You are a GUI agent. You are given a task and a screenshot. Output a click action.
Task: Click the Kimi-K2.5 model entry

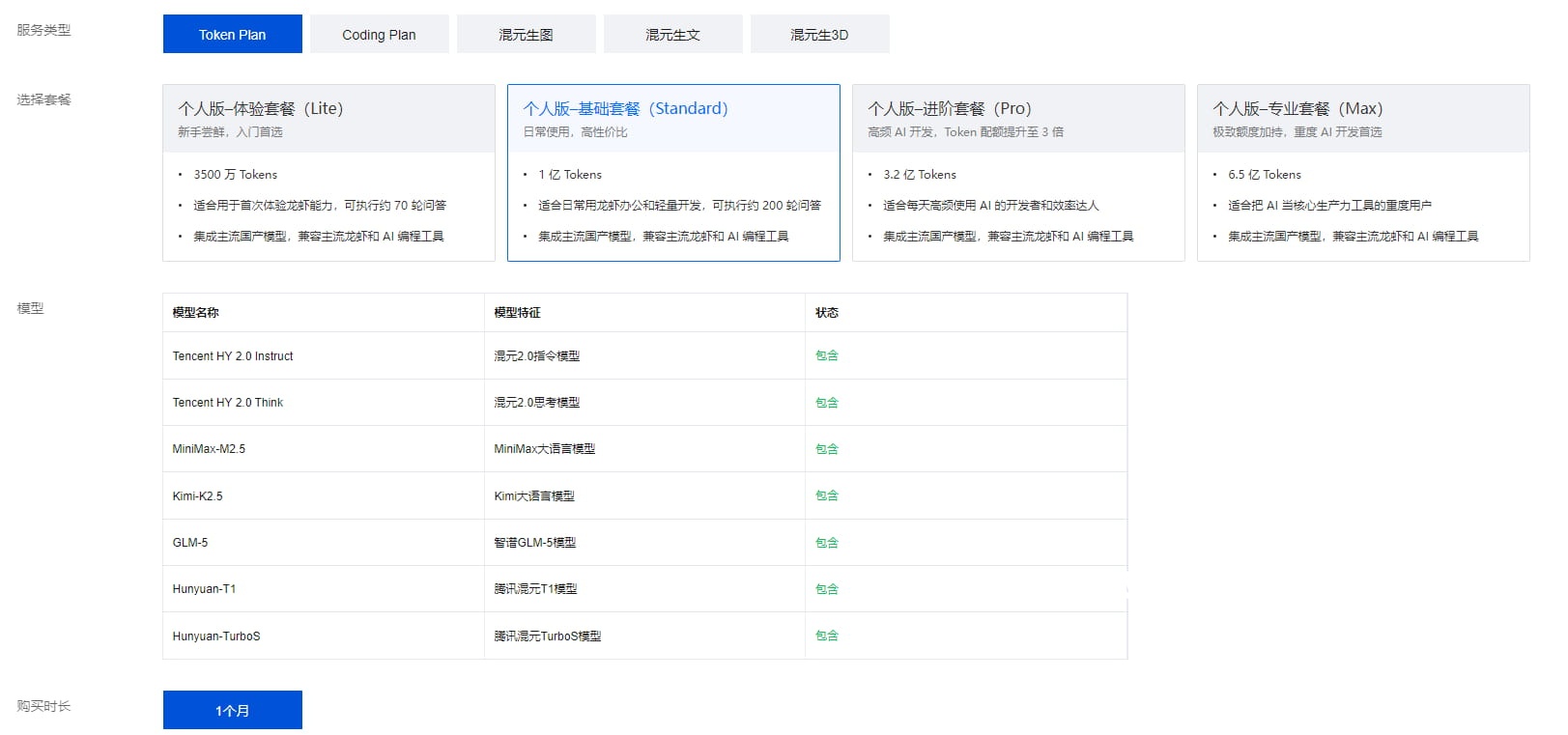pos(197,496)
